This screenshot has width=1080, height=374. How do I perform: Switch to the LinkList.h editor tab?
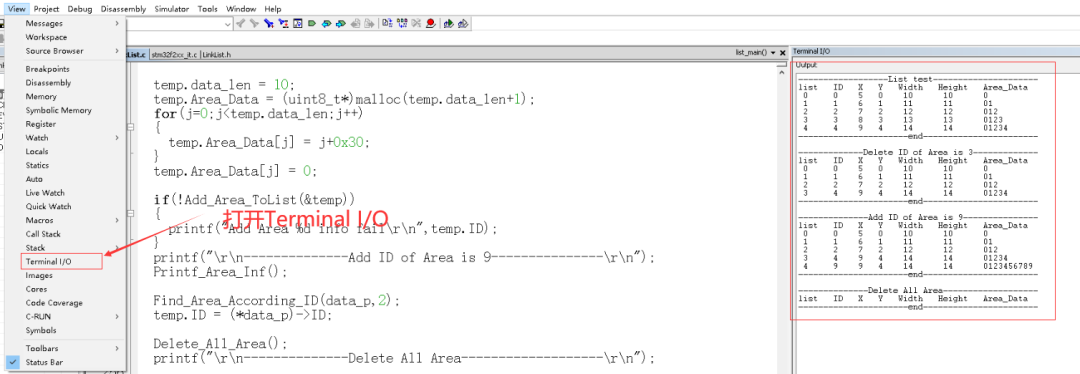(216, 54)
